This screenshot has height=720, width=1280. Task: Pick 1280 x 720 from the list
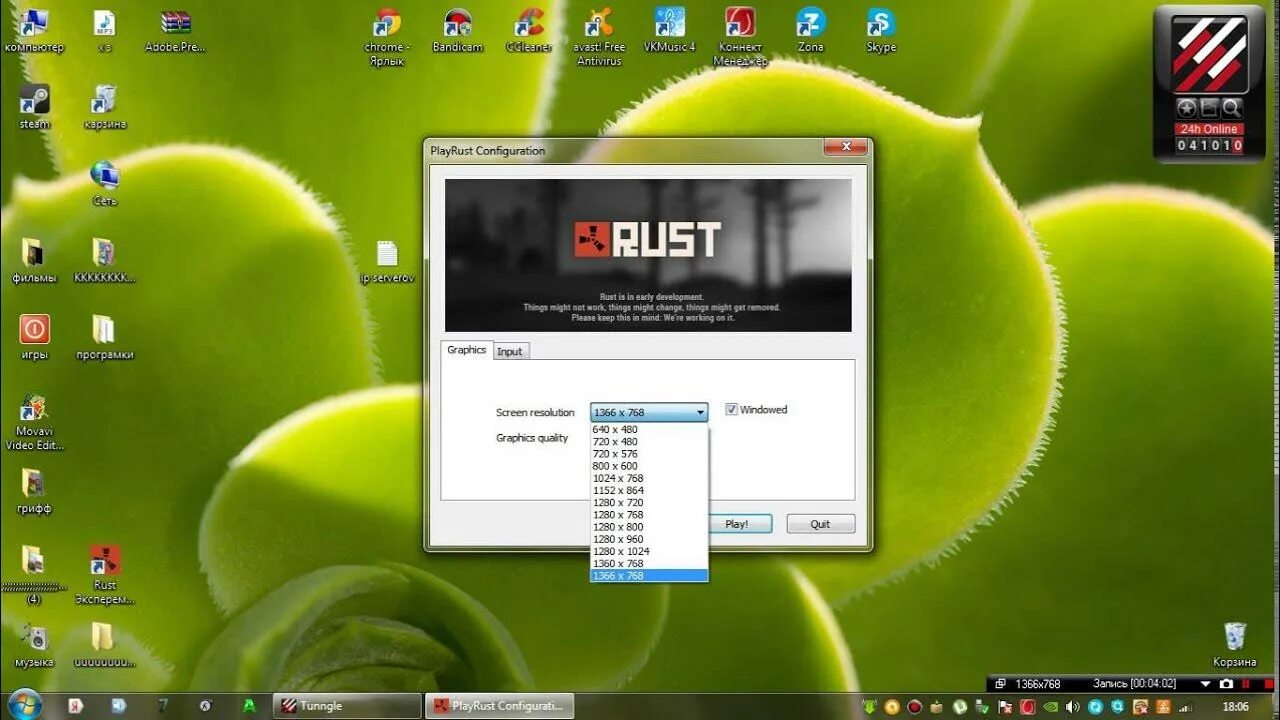point(649,503)
